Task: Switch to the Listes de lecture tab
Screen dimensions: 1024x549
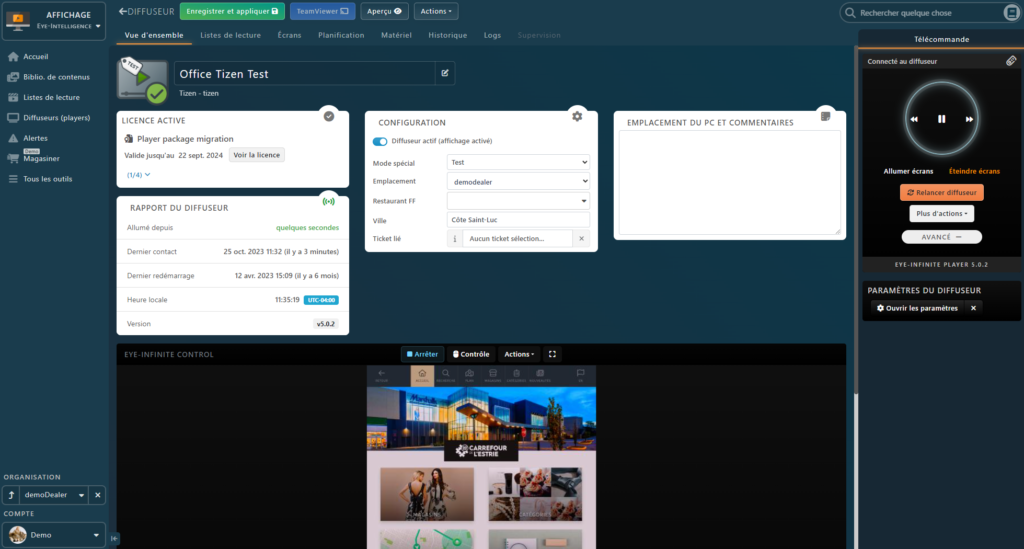Action: pyautogui.click(x=231, y=35)
